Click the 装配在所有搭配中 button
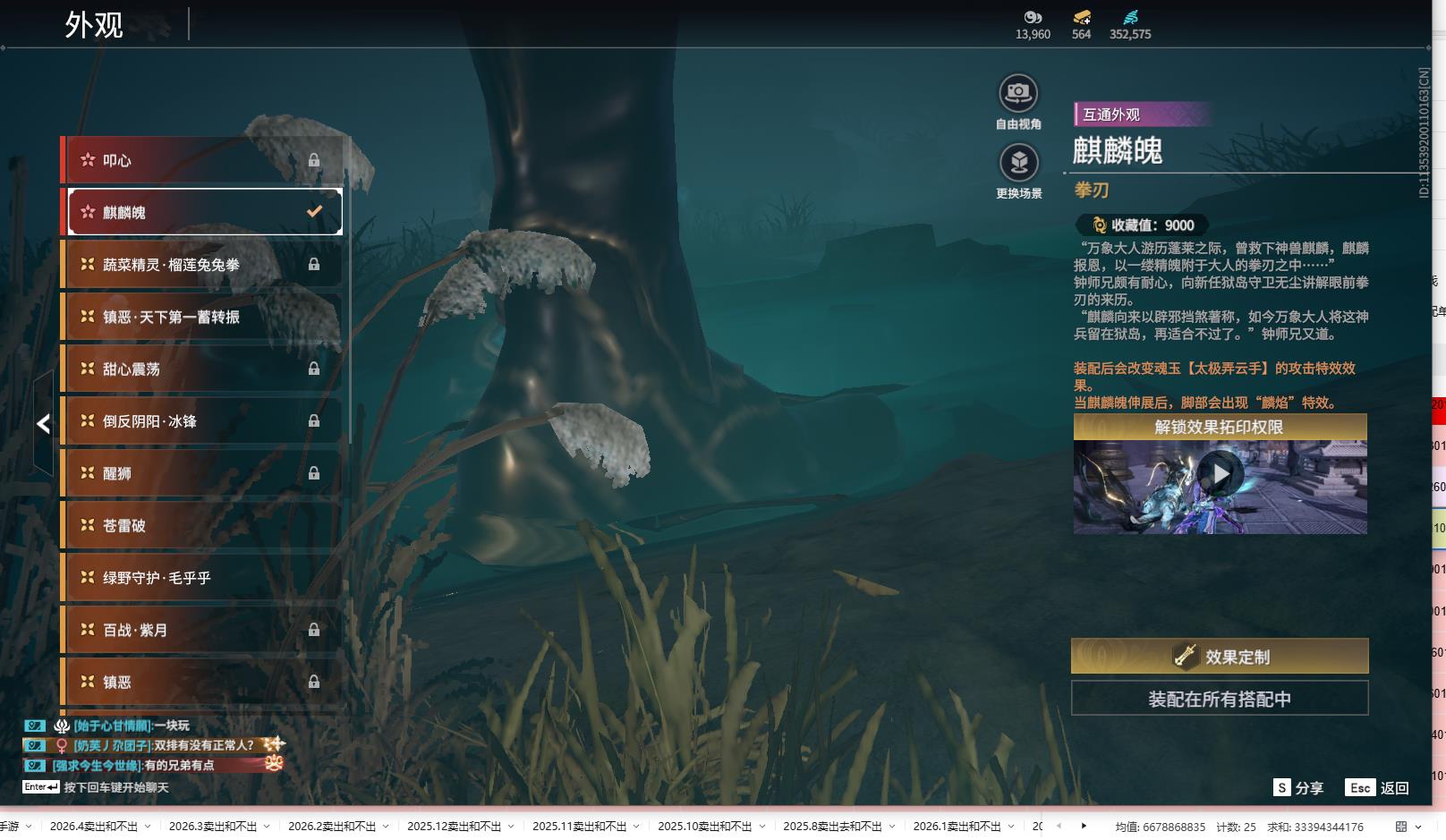 coord(1219,699)
